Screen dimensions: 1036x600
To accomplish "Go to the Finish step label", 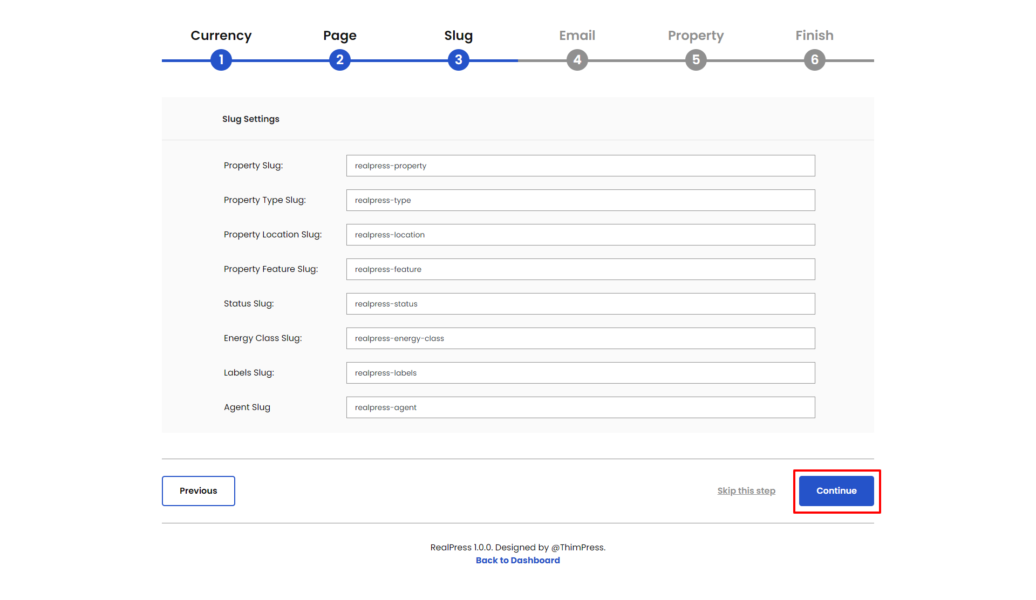I will pos(814,36).
